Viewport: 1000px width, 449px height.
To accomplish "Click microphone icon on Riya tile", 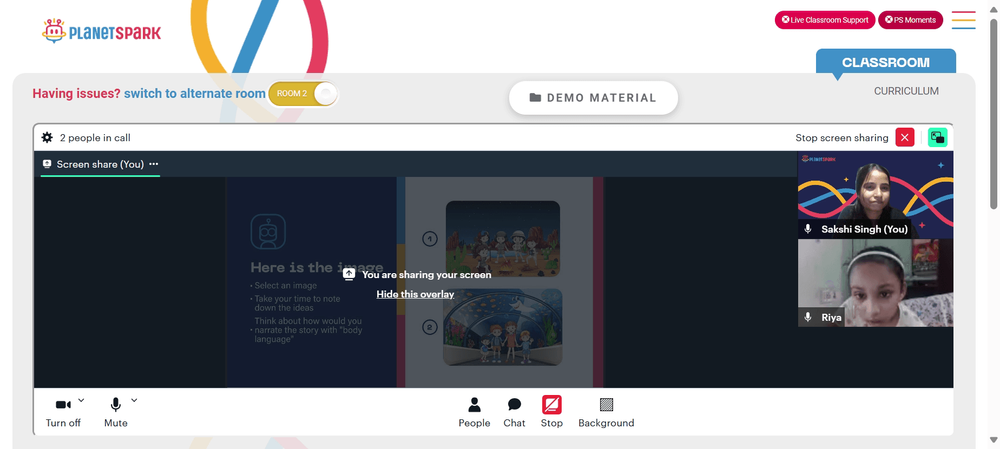I will pos(808,317).
